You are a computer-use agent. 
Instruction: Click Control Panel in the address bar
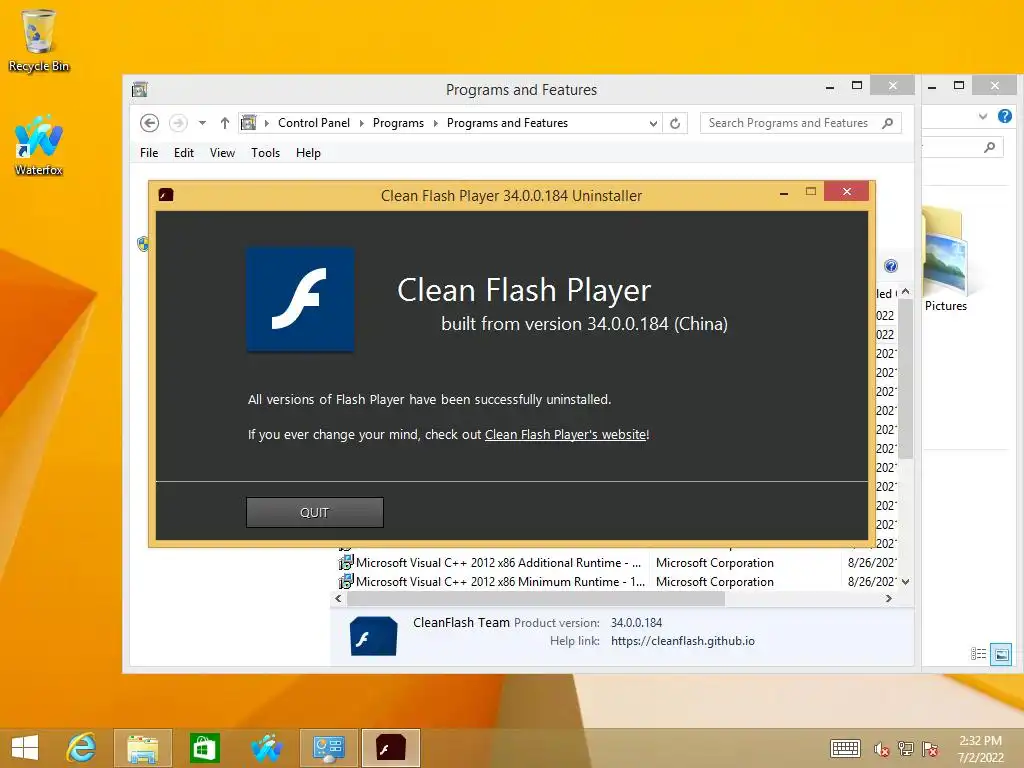pyautogui.click(x=313, y=123)
